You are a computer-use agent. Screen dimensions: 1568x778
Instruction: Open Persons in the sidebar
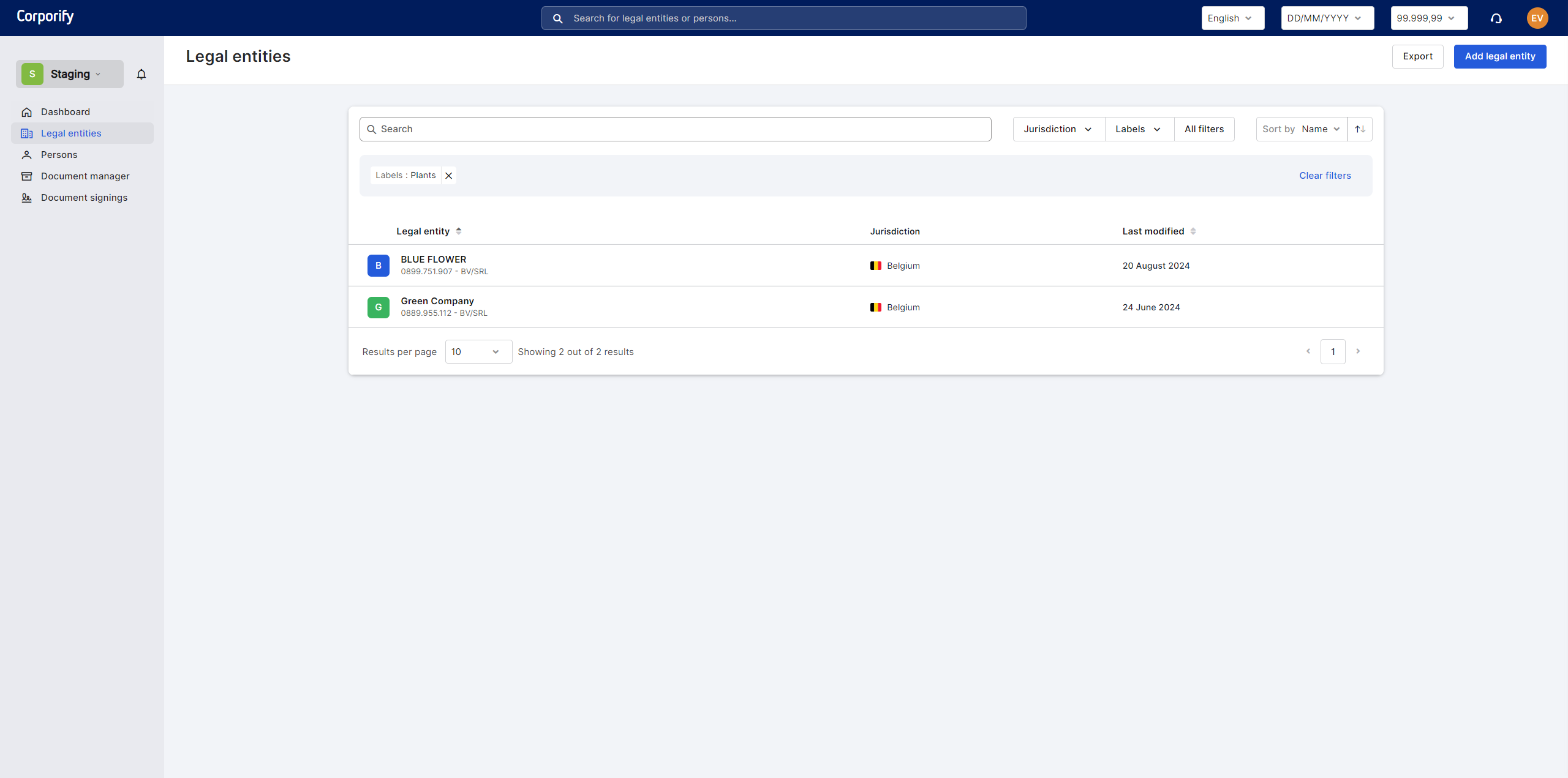[59, 155]
